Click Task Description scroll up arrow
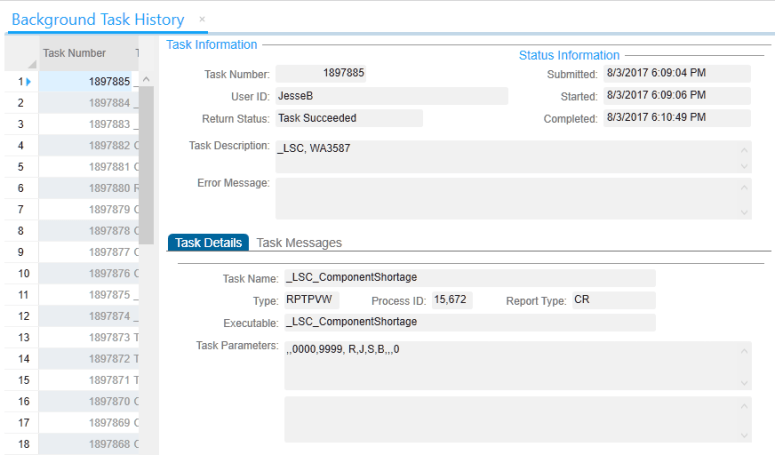Screen dimensions: 775x455 [x=743, y=150]
